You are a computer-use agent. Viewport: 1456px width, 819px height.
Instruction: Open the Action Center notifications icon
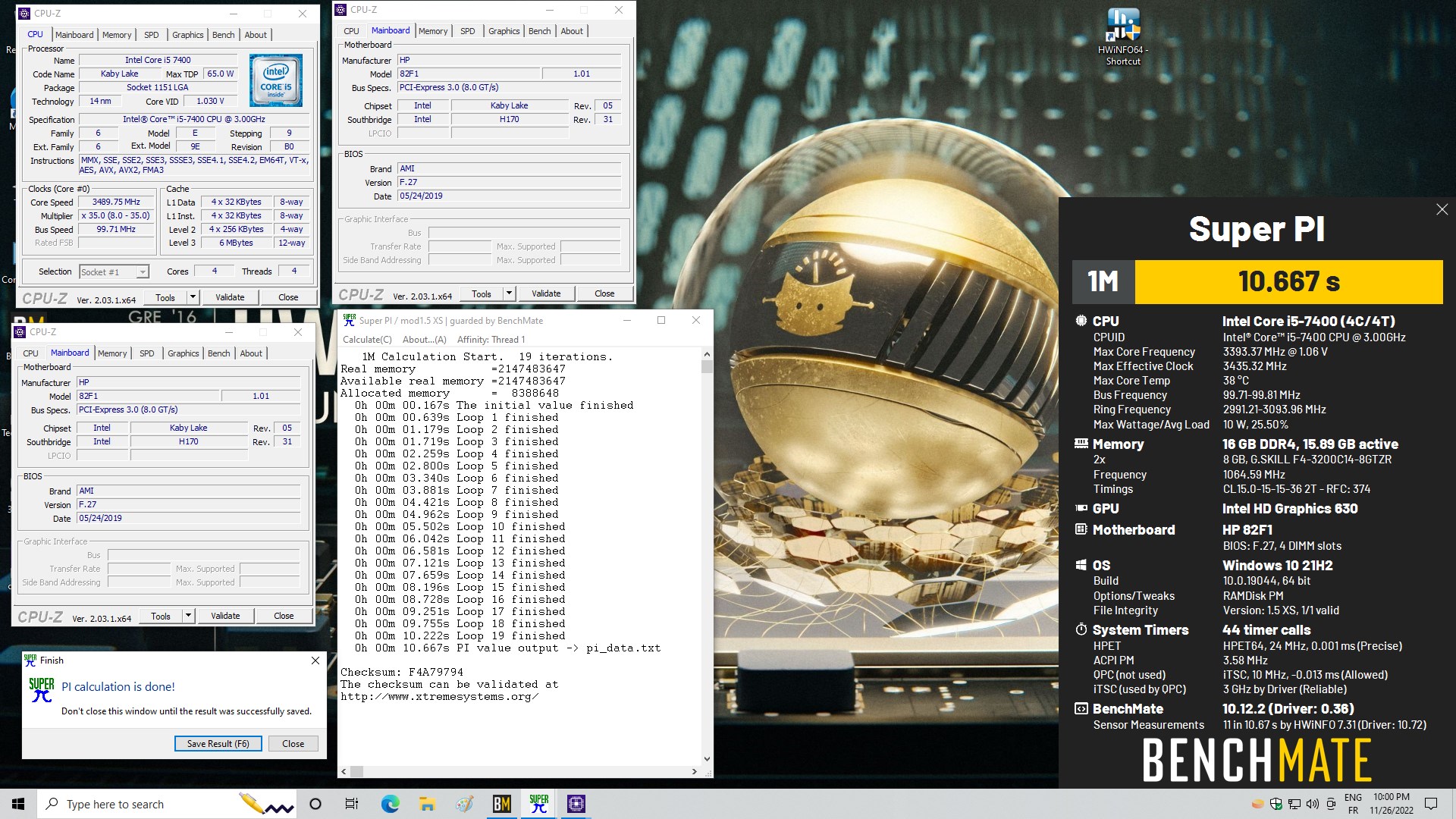click(1431, 804)
